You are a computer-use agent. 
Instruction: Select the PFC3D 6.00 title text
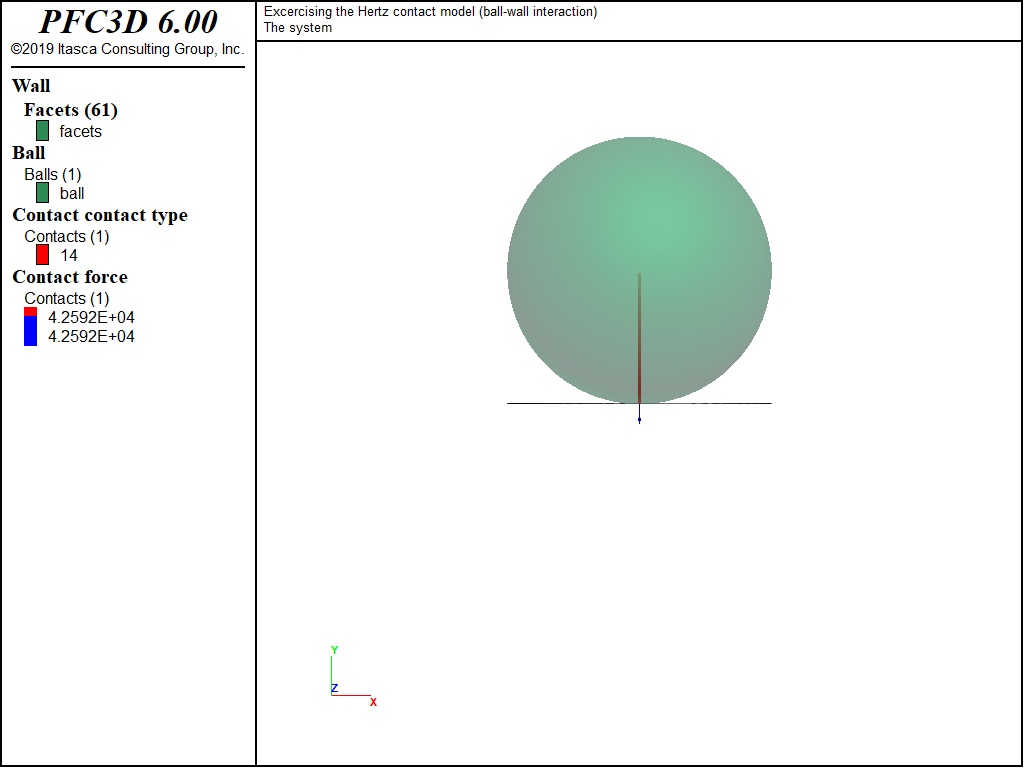coord(128,22)
